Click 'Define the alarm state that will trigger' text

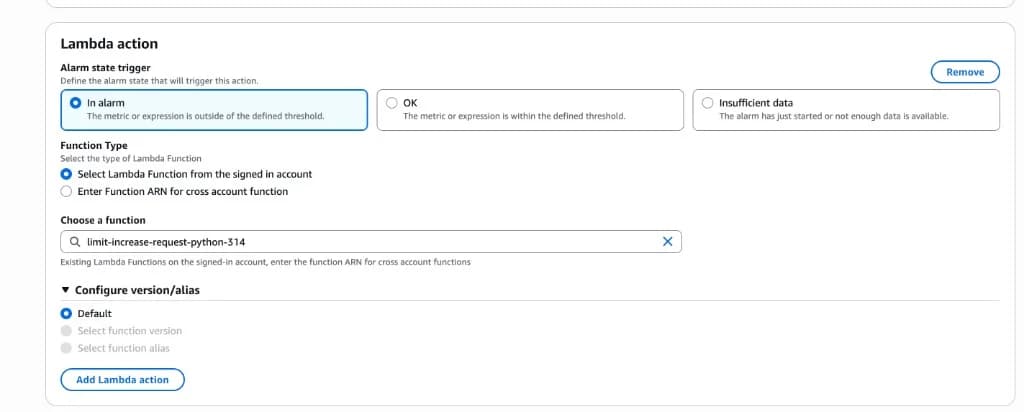159,81
